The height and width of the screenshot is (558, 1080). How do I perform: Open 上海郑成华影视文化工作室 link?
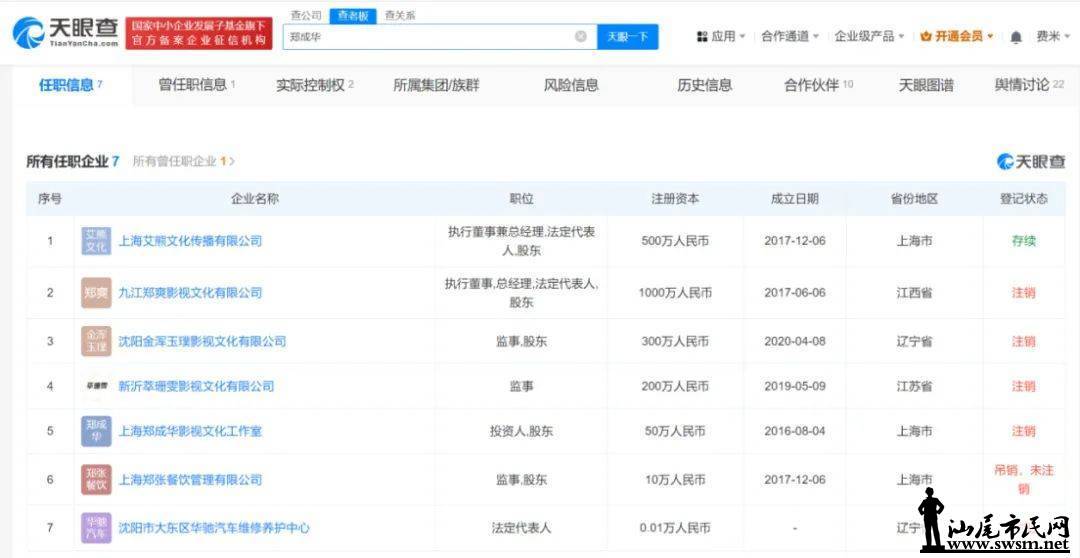(x=190, y=431)
